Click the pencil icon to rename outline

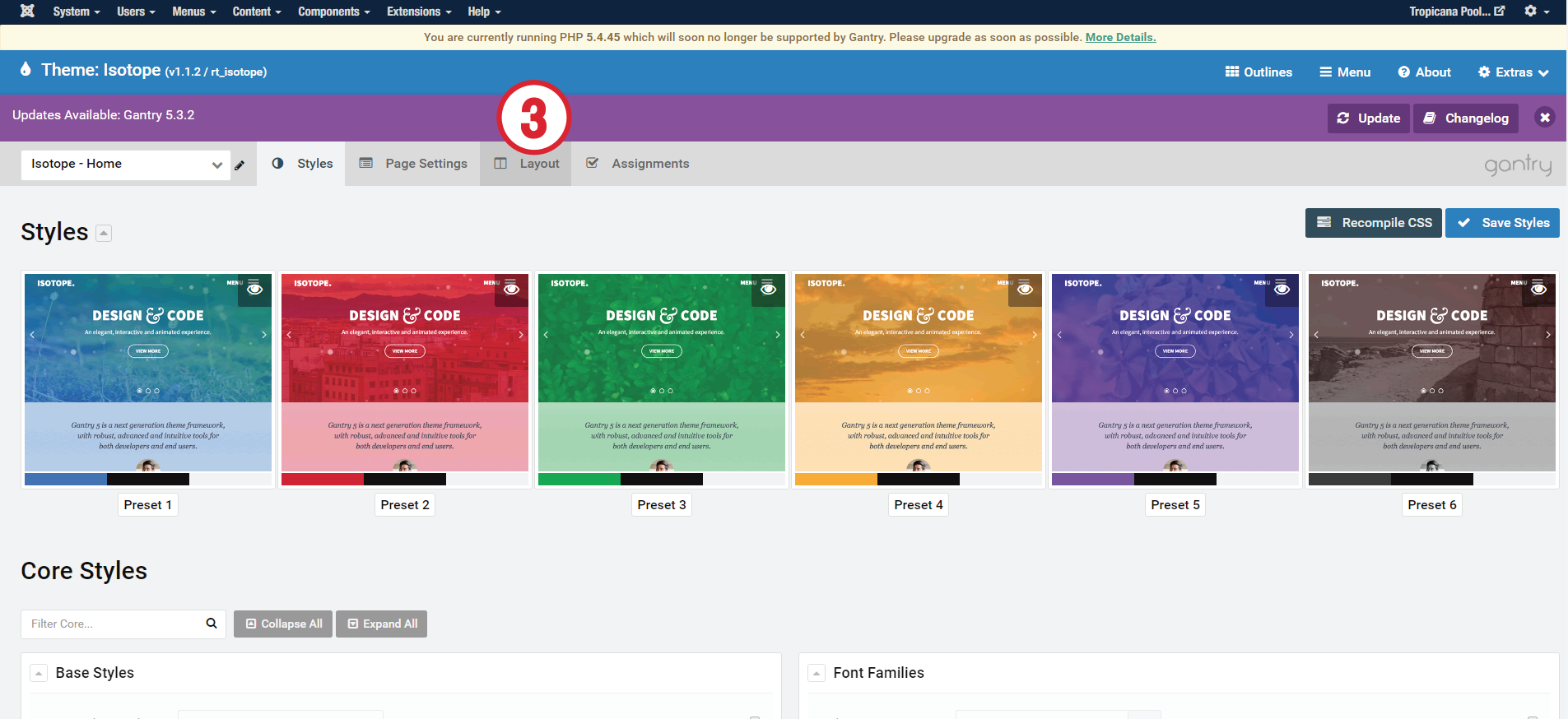tap(240, 165)
